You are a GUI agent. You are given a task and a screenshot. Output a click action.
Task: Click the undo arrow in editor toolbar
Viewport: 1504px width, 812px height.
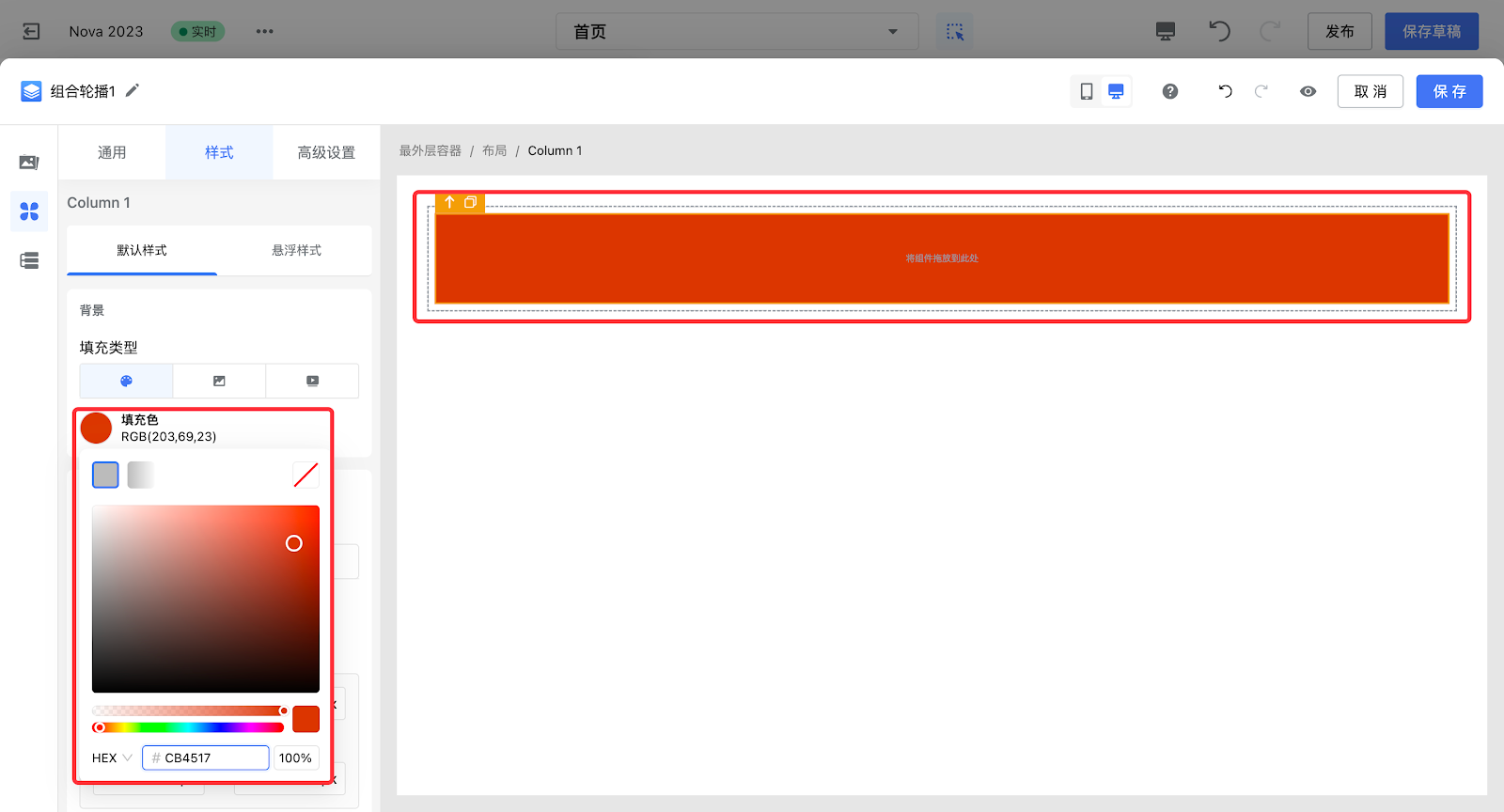[1225, 91]
